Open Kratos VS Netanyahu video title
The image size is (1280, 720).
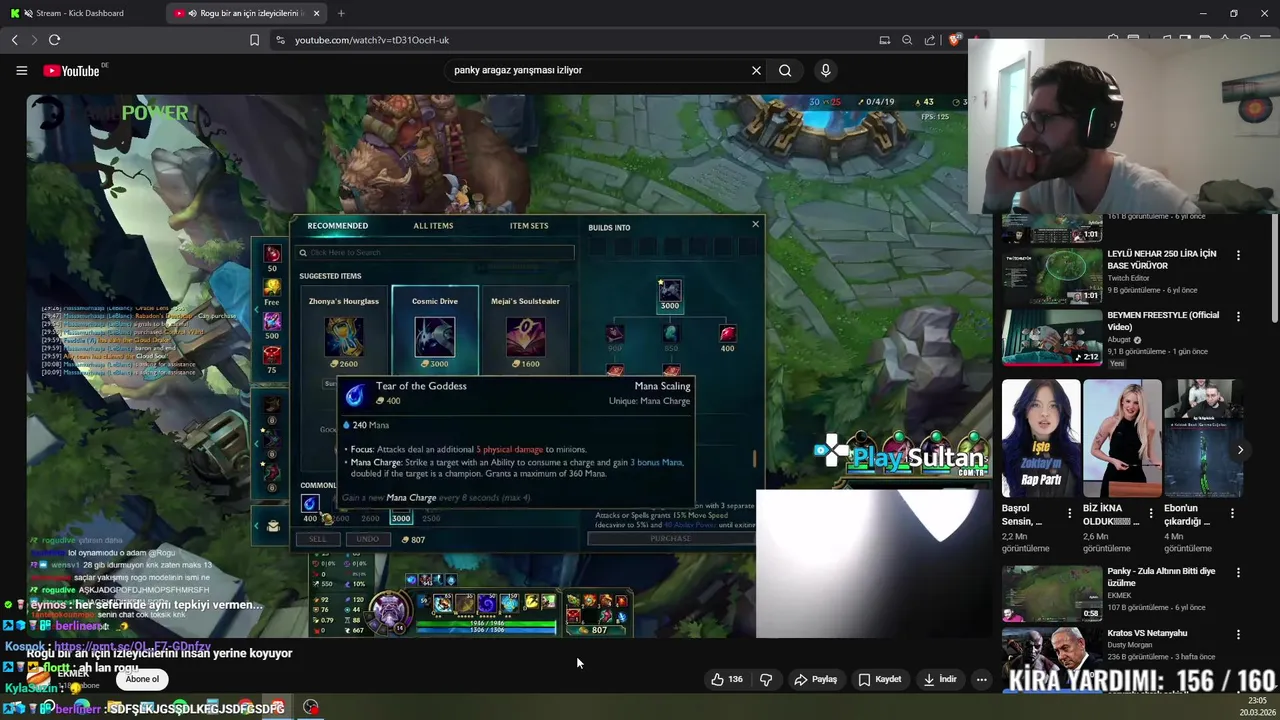tap(1147, 633)
